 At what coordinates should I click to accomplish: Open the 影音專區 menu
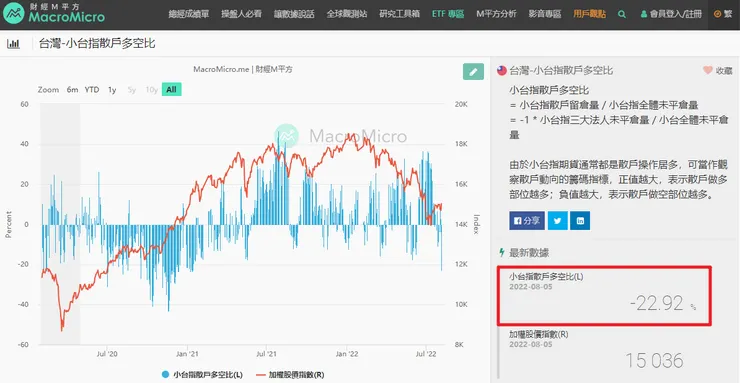coord(545,14)
